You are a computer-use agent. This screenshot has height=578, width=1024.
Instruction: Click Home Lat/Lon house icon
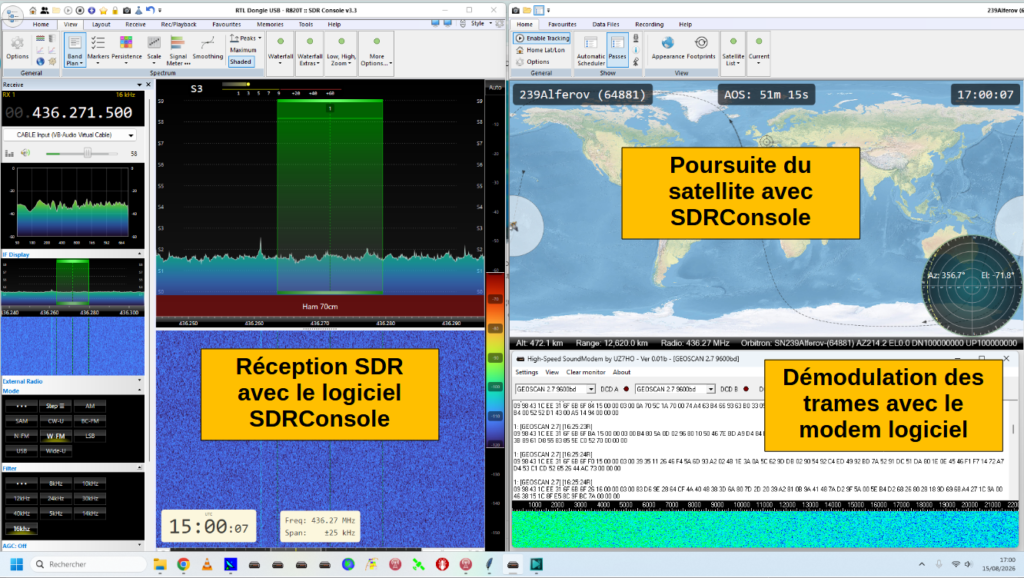520,50
